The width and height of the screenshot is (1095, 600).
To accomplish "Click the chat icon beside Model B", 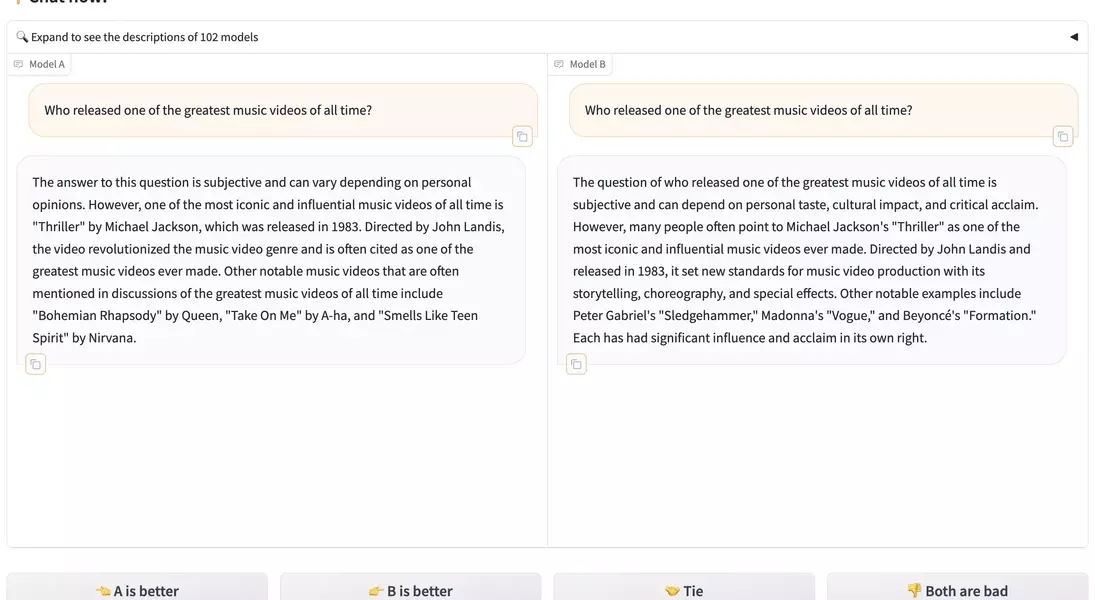I will [x=559, y=64].
